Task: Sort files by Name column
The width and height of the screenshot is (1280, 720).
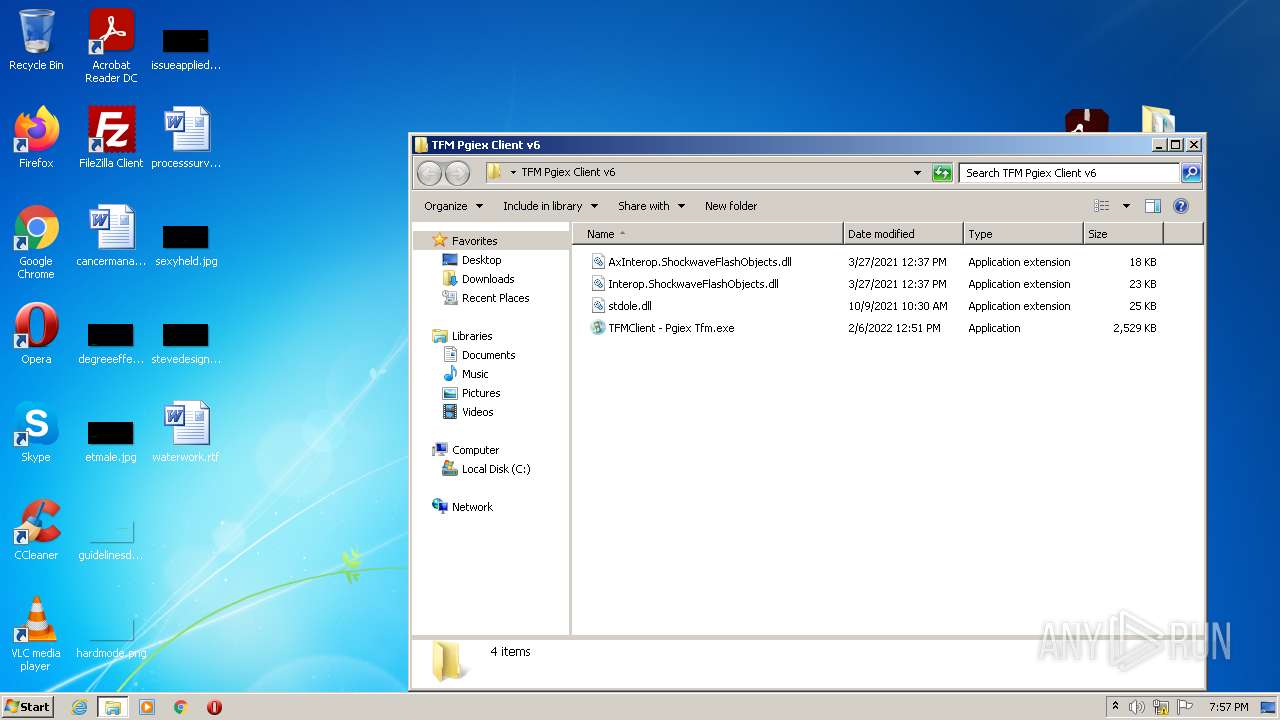Action: pos(708,234)
